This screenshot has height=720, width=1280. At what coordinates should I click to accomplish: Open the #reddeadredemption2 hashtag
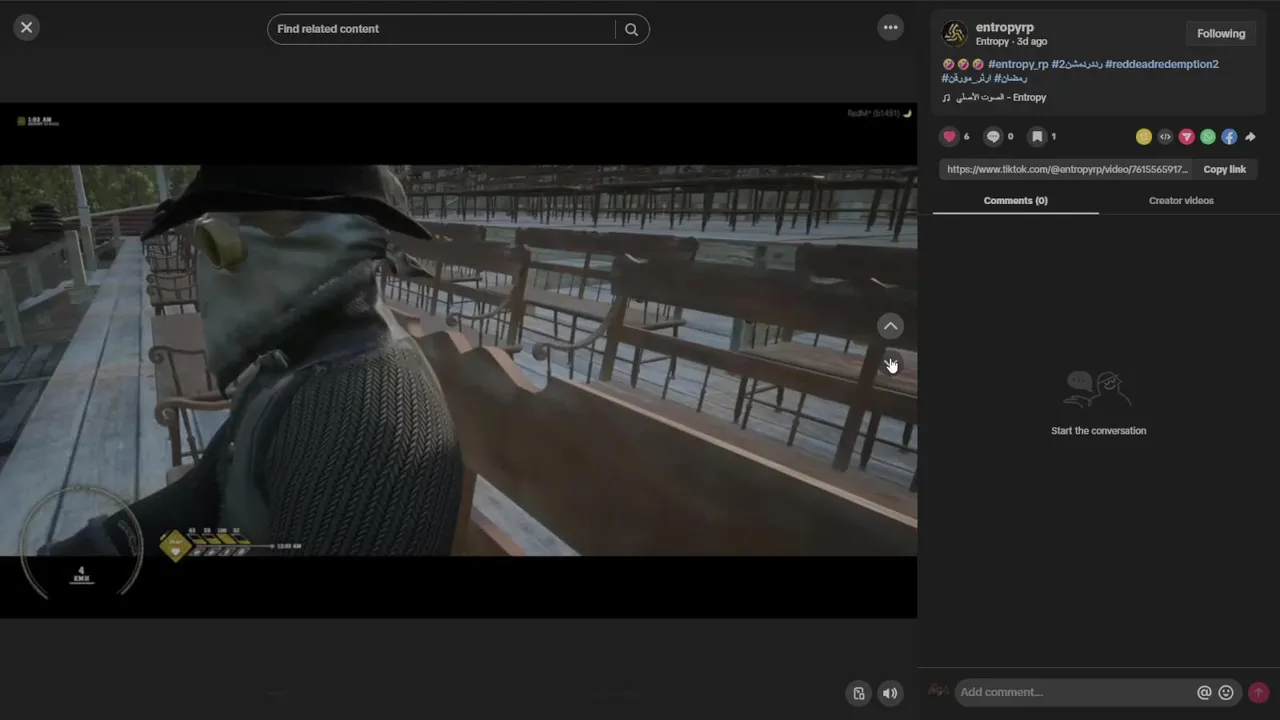[1162, 64]
